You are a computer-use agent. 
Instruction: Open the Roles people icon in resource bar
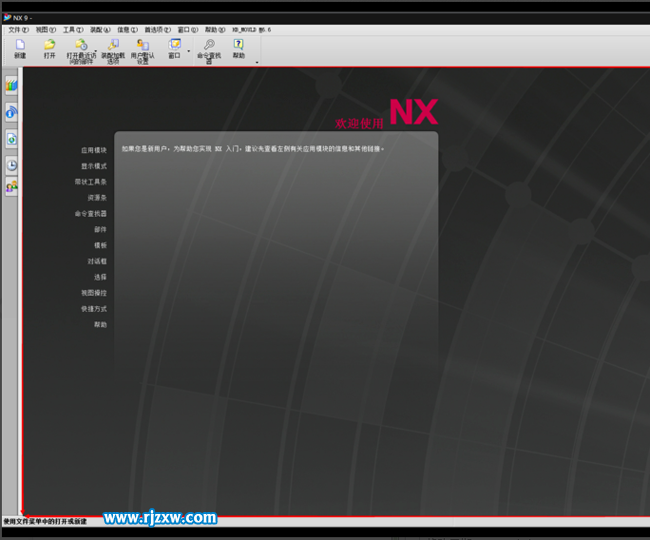11,187
